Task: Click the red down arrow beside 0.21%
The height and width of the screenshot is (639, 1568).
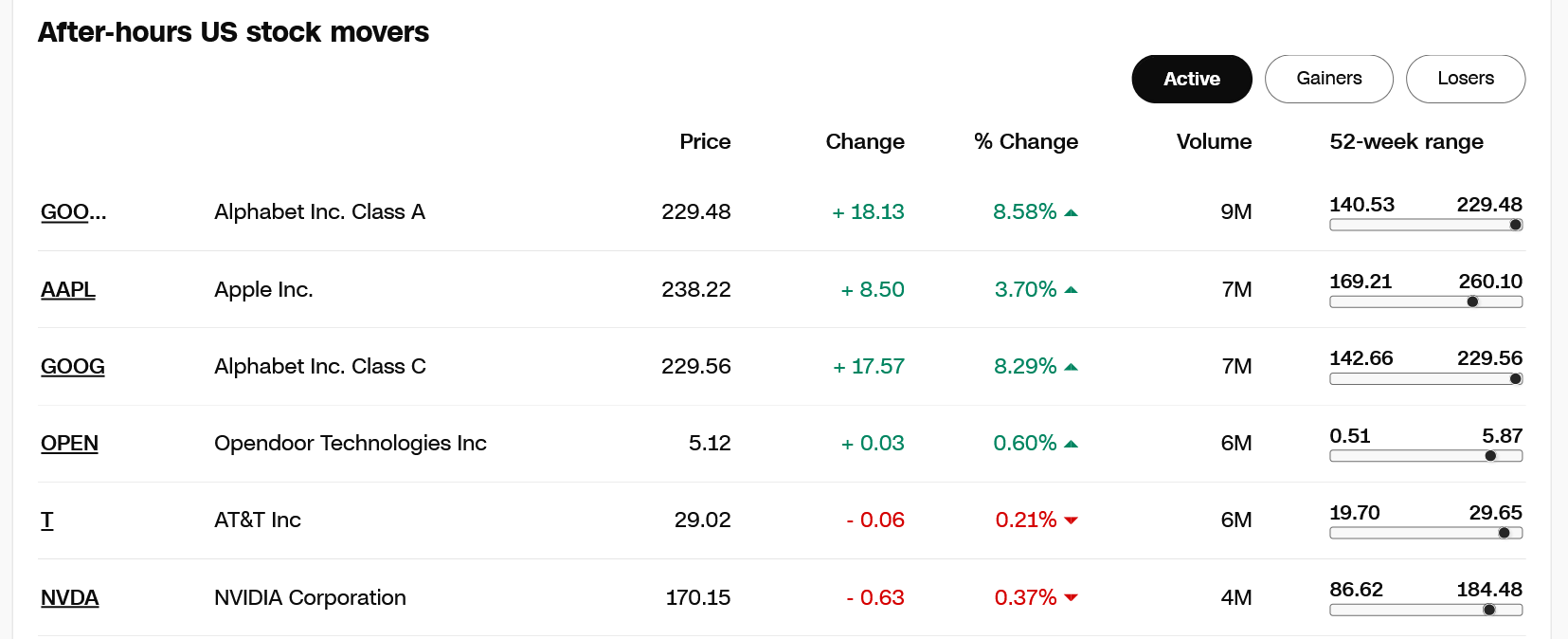Action: 1071,520
